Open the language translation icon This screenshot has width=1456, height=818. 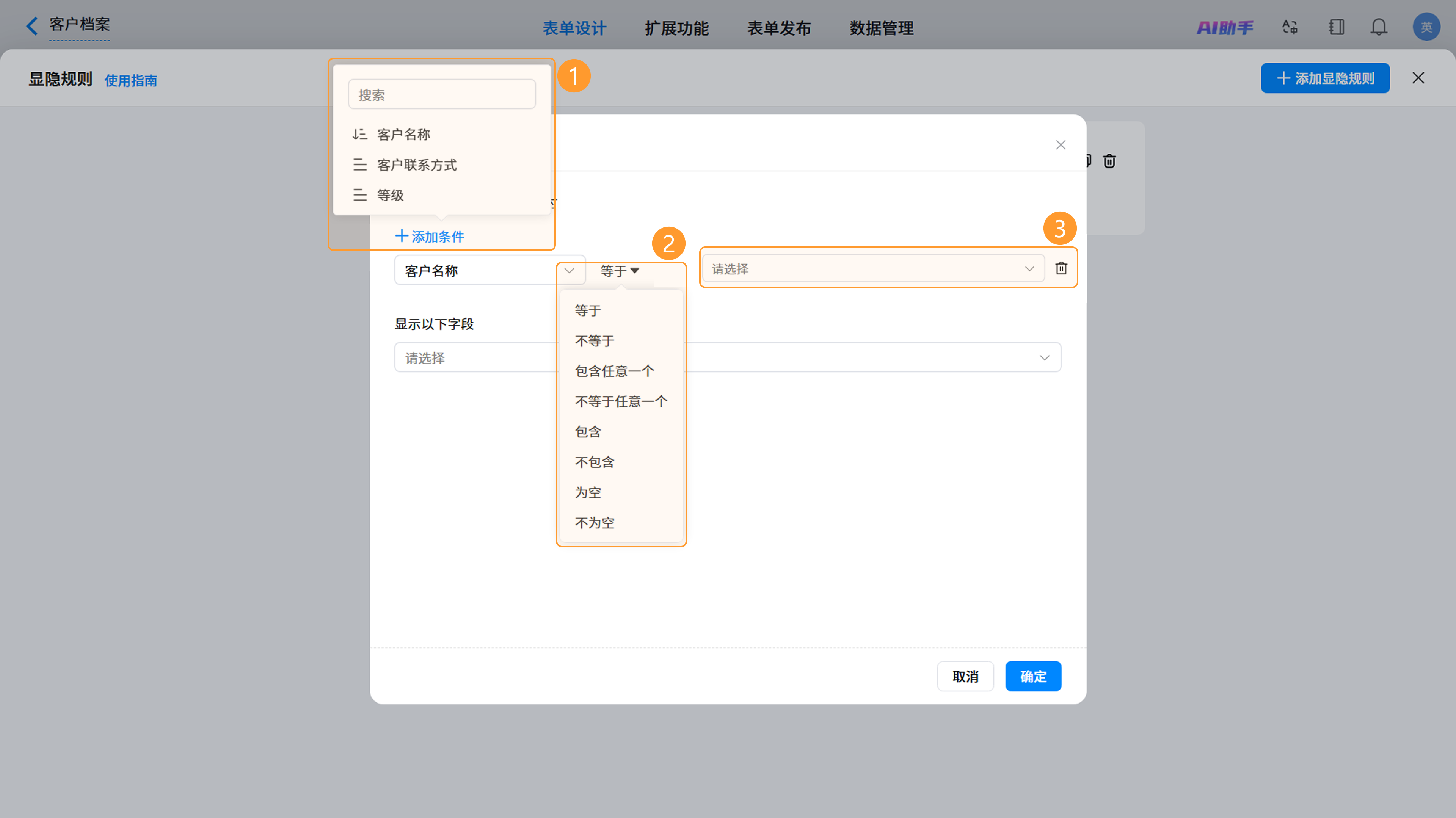click(1289, 27)
